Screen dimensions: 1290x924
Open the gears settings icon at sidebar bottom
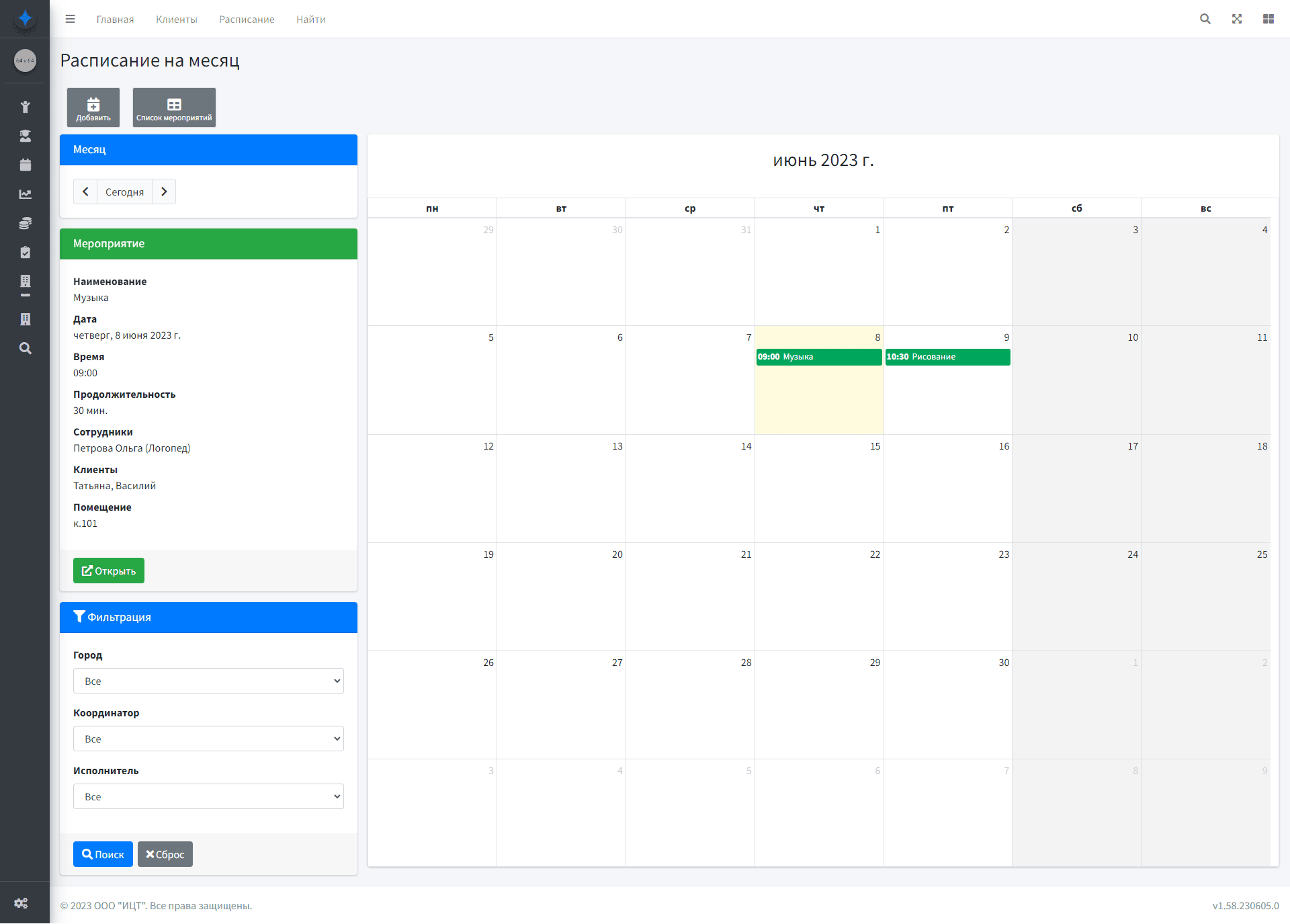click(21, 903)
